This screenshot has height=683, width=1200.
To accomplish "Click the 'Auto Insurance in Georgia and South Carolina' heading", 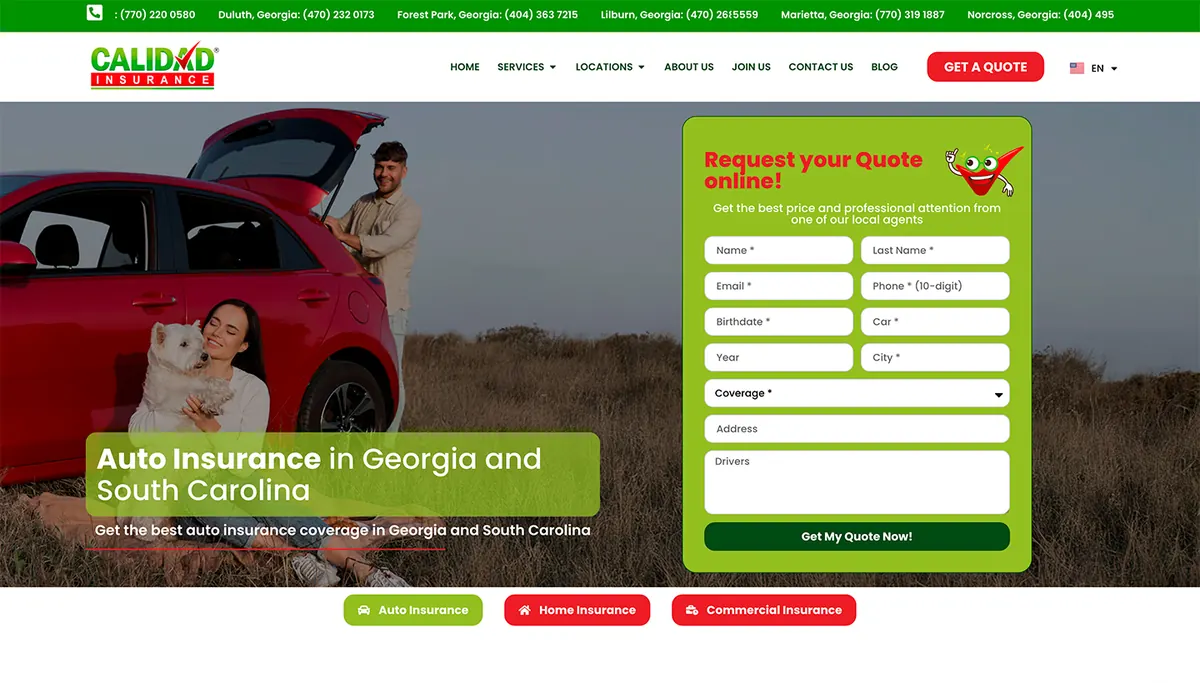I will pos(319,474).
